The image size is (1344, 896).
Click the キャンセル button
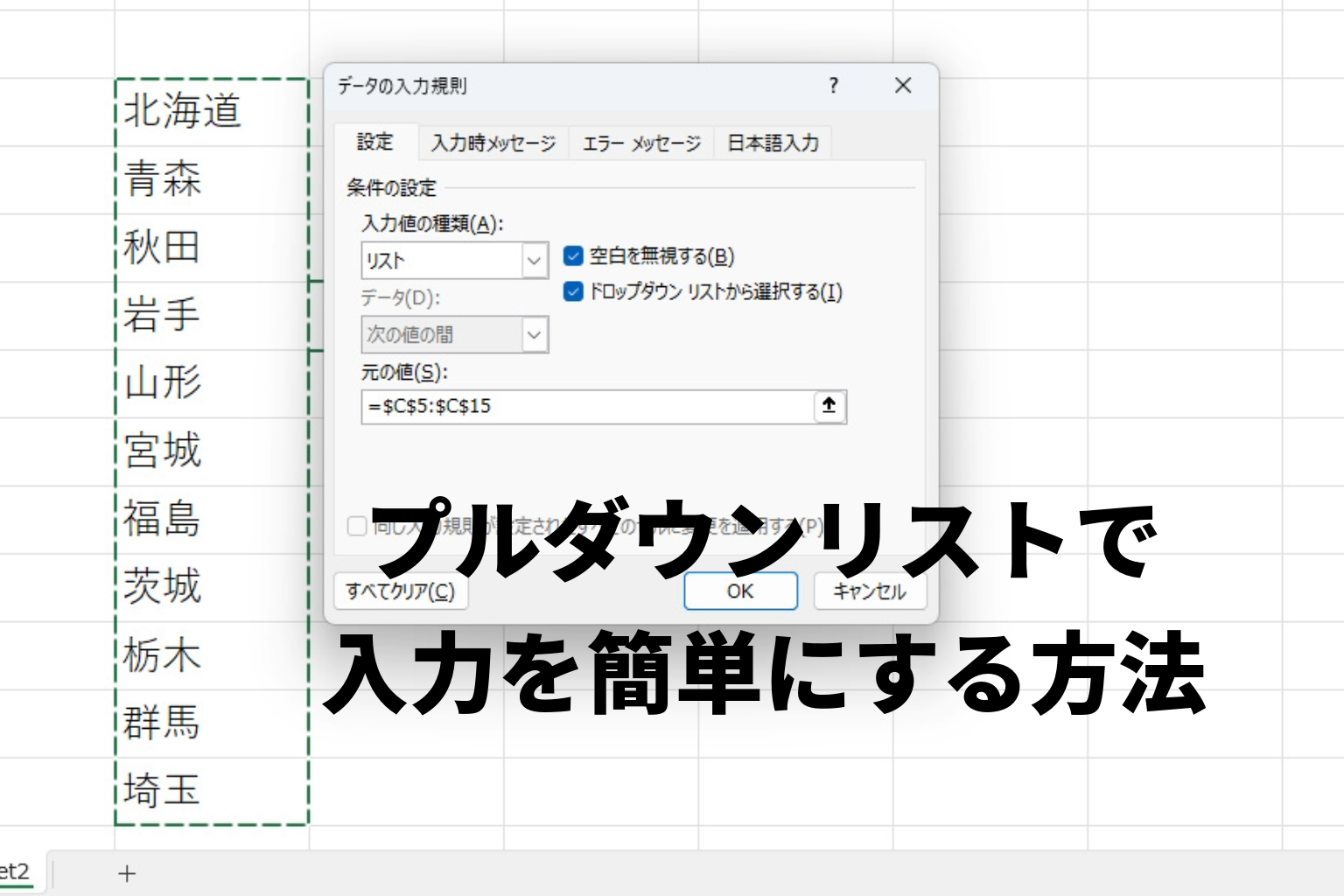coord(869,591)
